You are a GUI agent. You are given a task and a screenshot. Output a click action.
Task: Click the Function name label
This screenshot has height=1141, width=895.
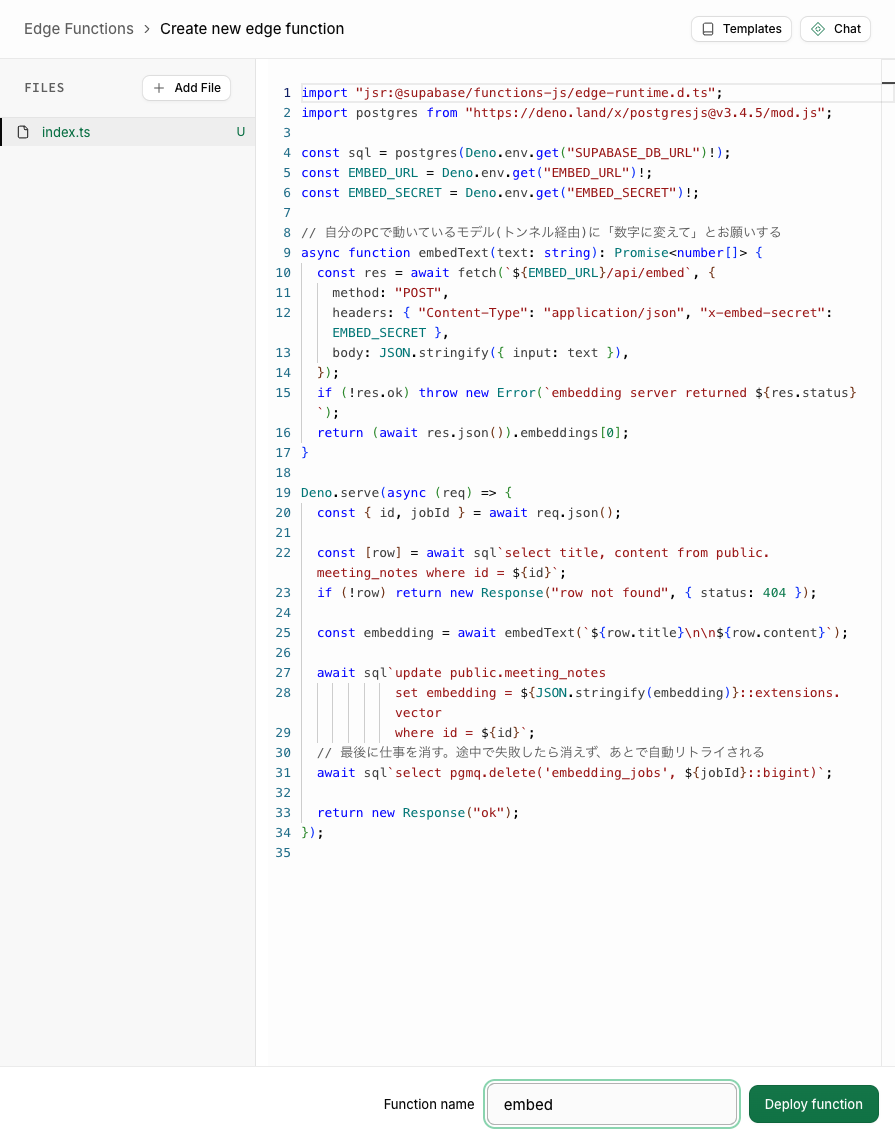tap(429, 1104)
